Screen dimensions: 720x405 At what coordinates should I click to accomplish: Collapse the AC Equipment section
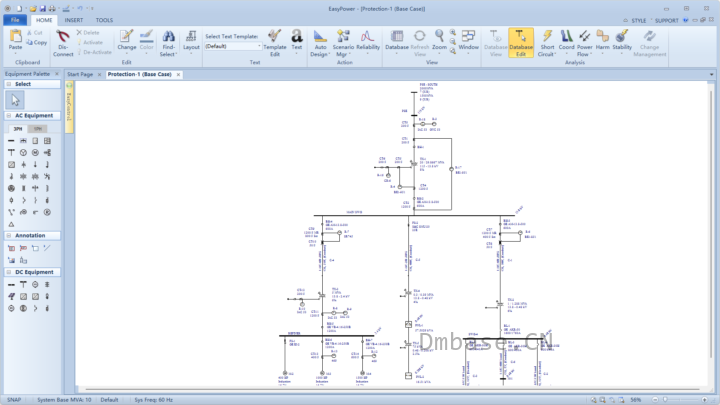[x=9, y=116]
